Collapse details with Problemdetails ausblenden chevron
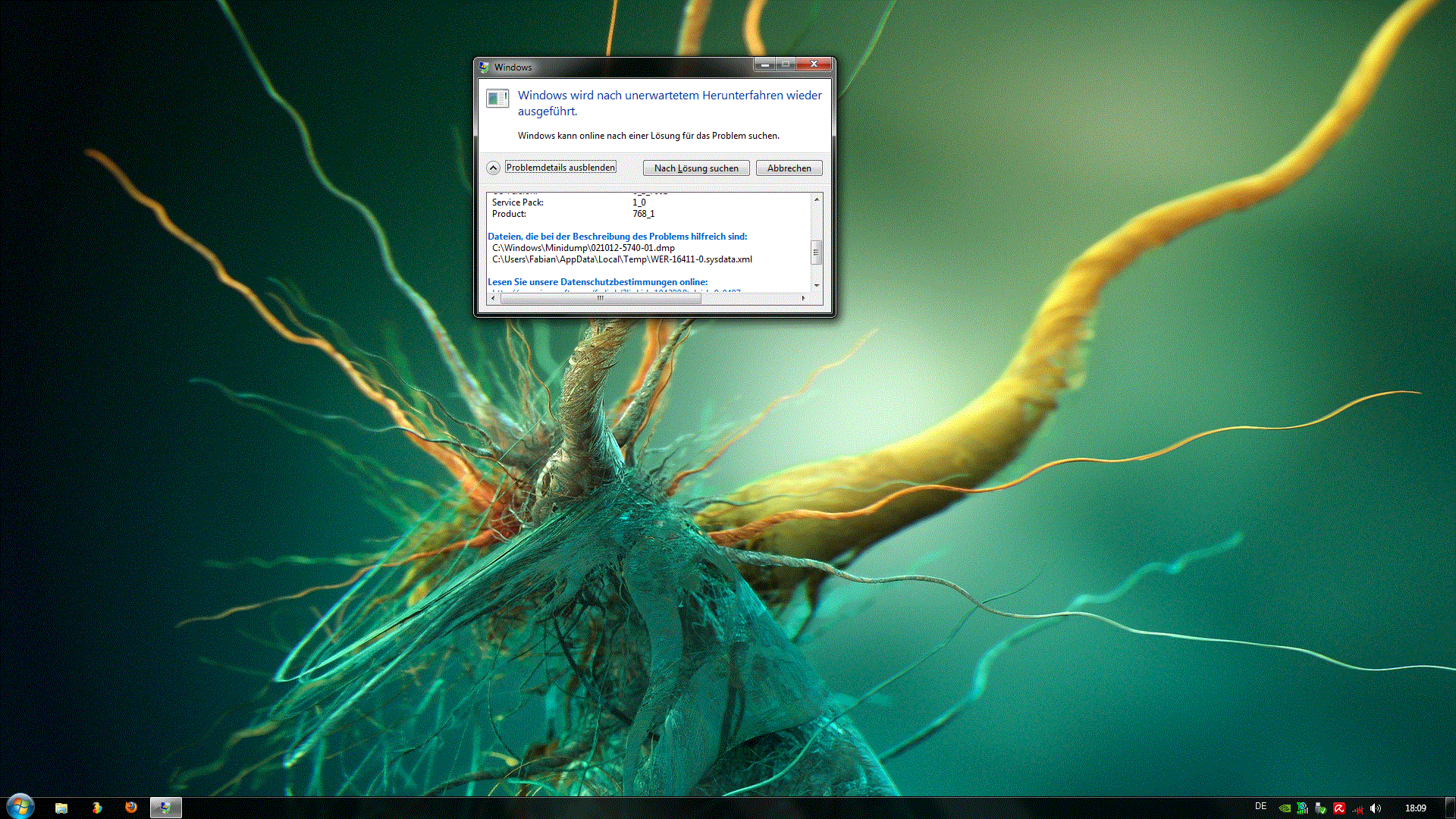Viewport: 1456px width, 819px height. click(493, 168)
